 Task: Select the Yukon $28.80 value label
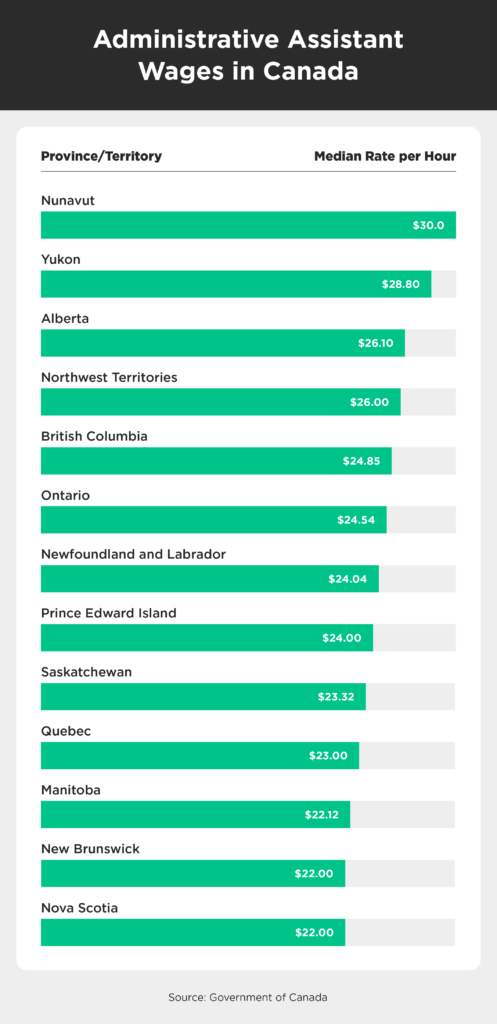(x=400, y=284)
